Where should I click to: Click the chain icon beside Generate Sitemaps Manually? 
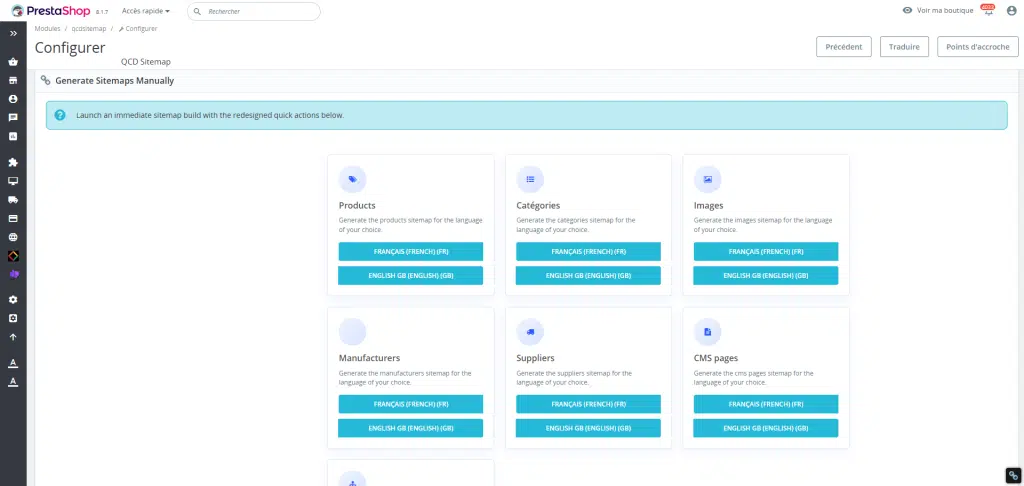[x=45, y=80]
